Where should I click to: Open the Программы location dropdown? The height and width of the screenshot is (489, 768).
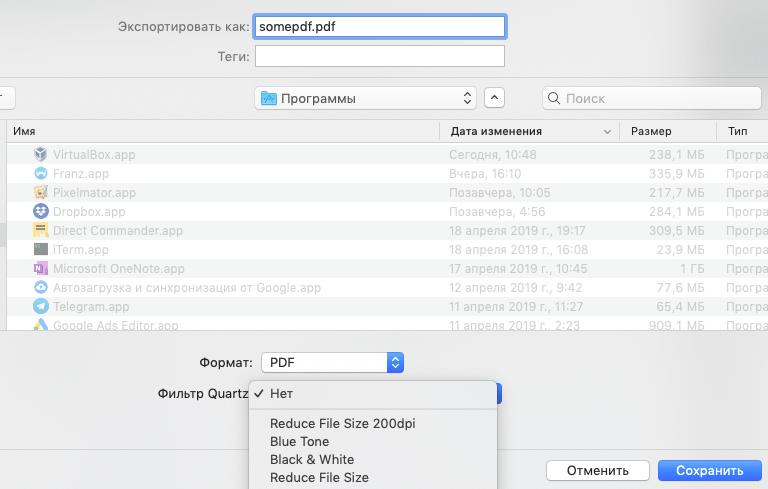[x=365, y=98]
